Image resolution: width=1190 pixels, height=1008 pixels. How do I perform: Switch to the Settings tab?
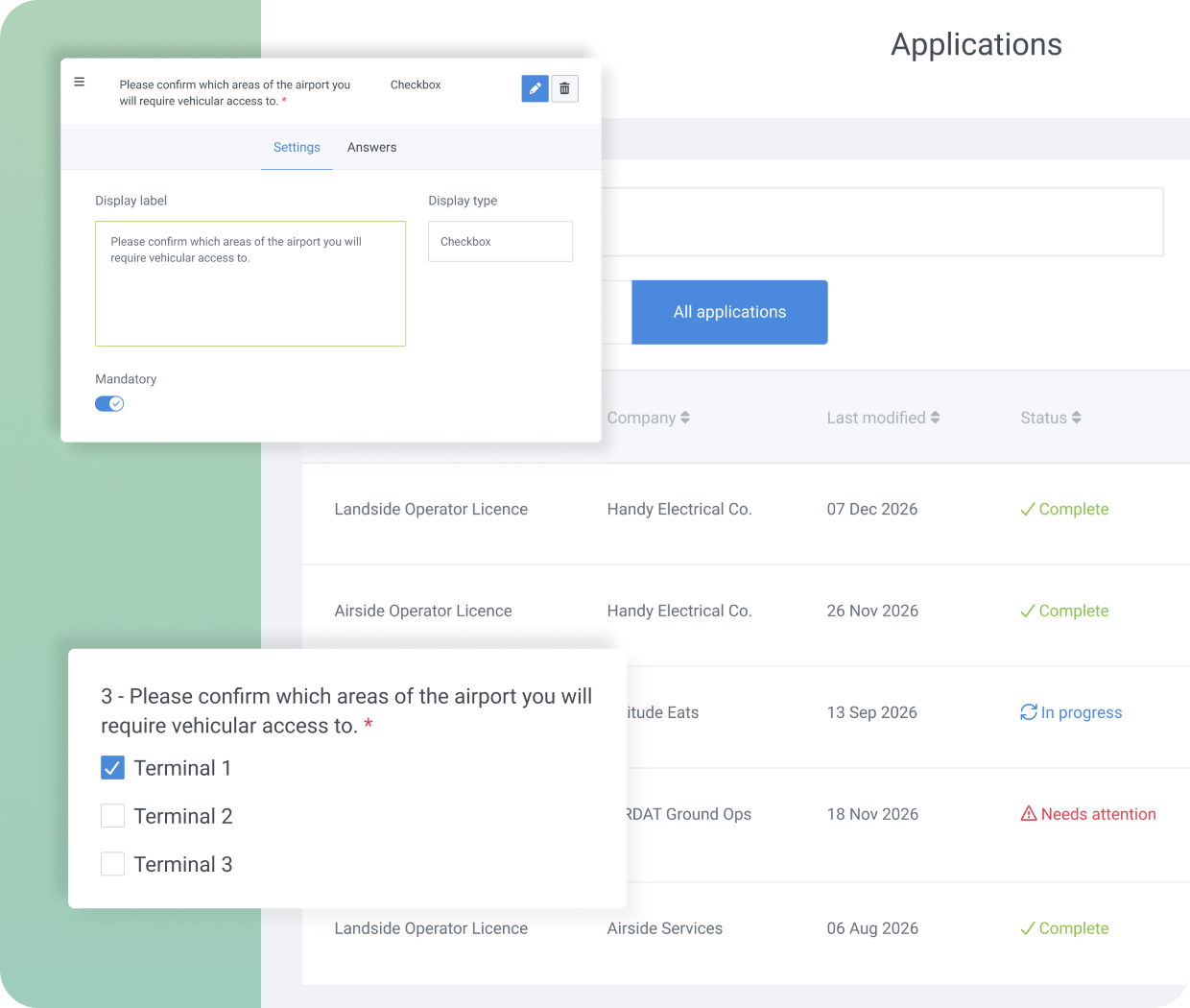click(x=297, y=148)
